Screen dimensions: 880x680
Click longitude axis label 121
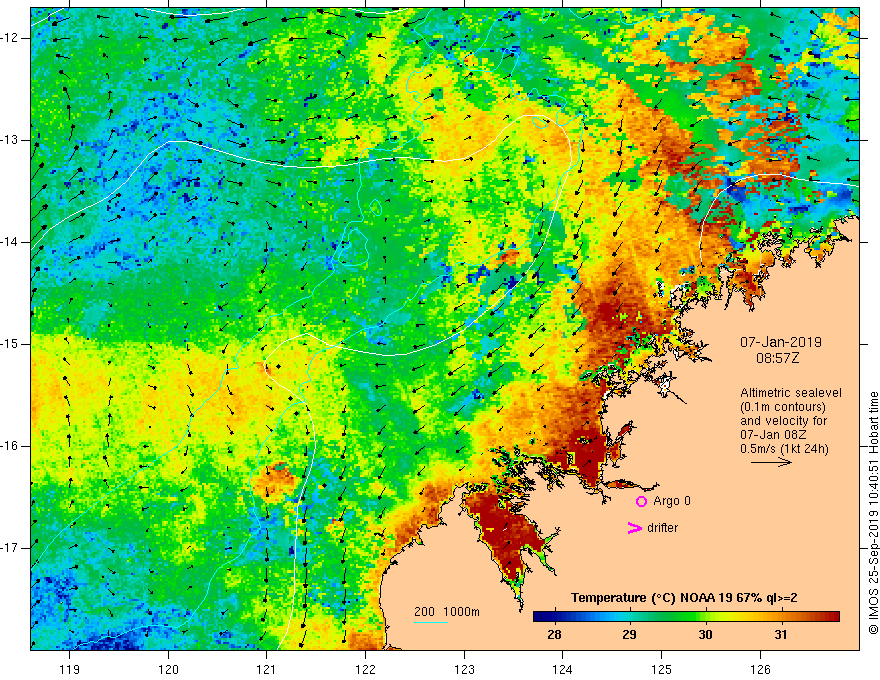[x=267, y=669]
